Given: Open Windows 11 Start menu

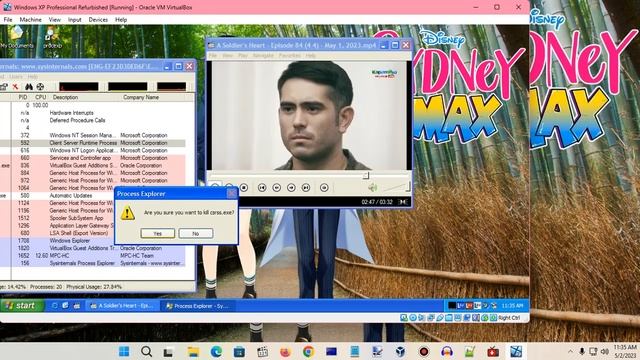Looking at the screenshot, I should 124,351.
